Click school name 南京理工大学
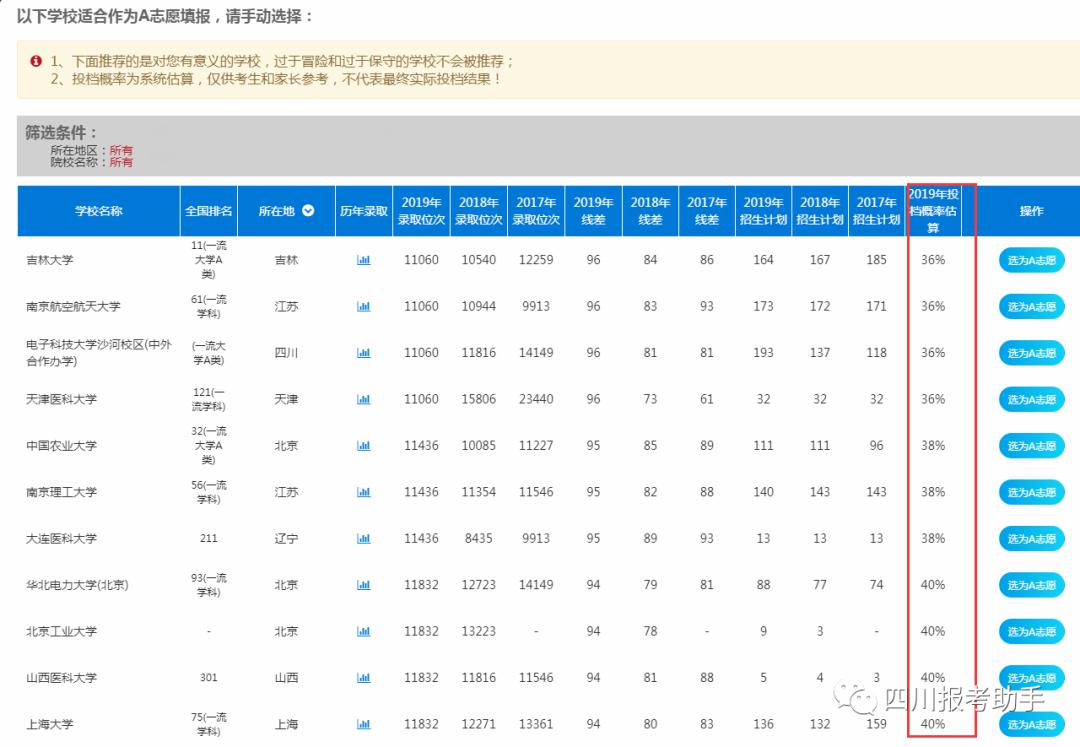 tap(61, 492)
